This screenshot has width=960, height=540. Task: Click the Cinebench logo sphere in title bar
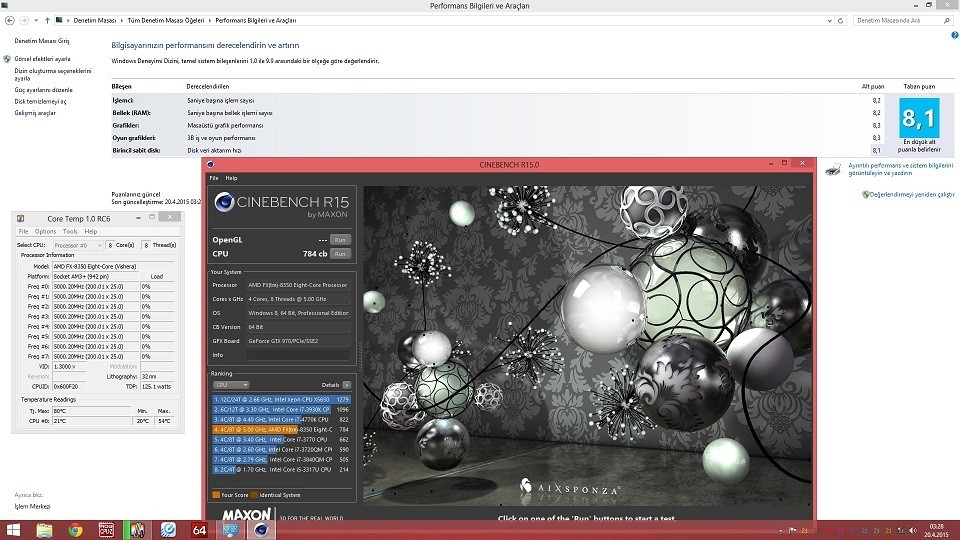211,164
